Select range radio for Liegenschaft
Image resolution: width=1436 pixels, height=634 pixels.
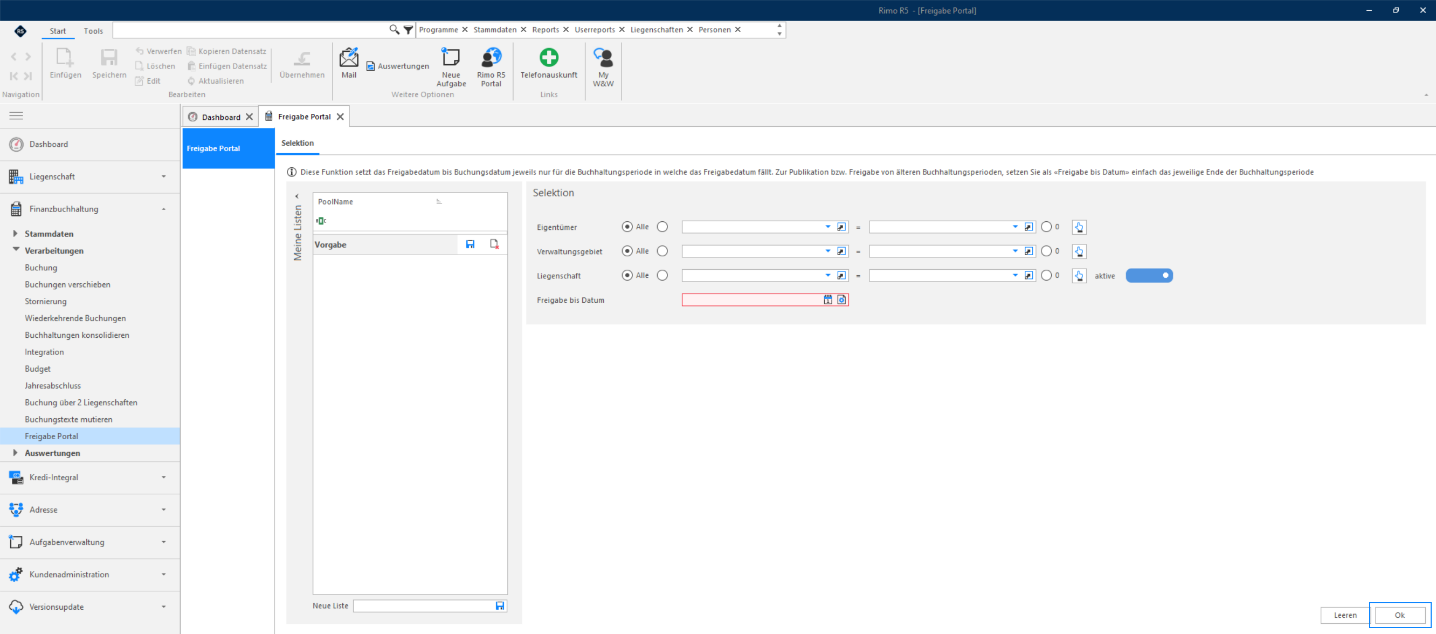(x=662, y=275)
